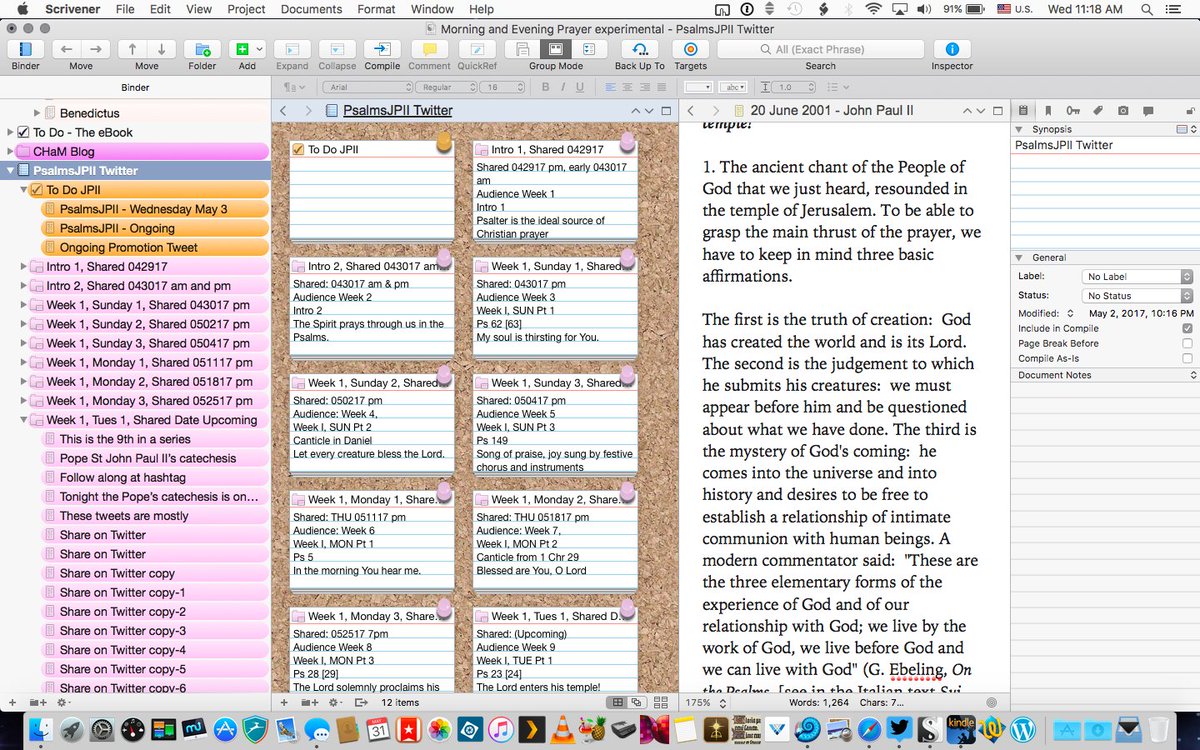1200x750 pixels.
Task: Open Snapshots camera tab in Inspector
Action: [1123, 110]
